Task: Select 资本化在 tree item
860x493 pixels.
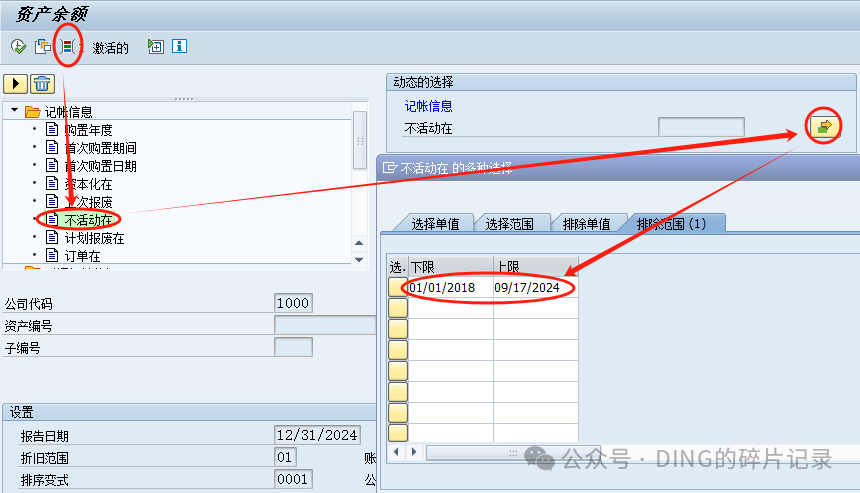Action: tap(88, 184)
